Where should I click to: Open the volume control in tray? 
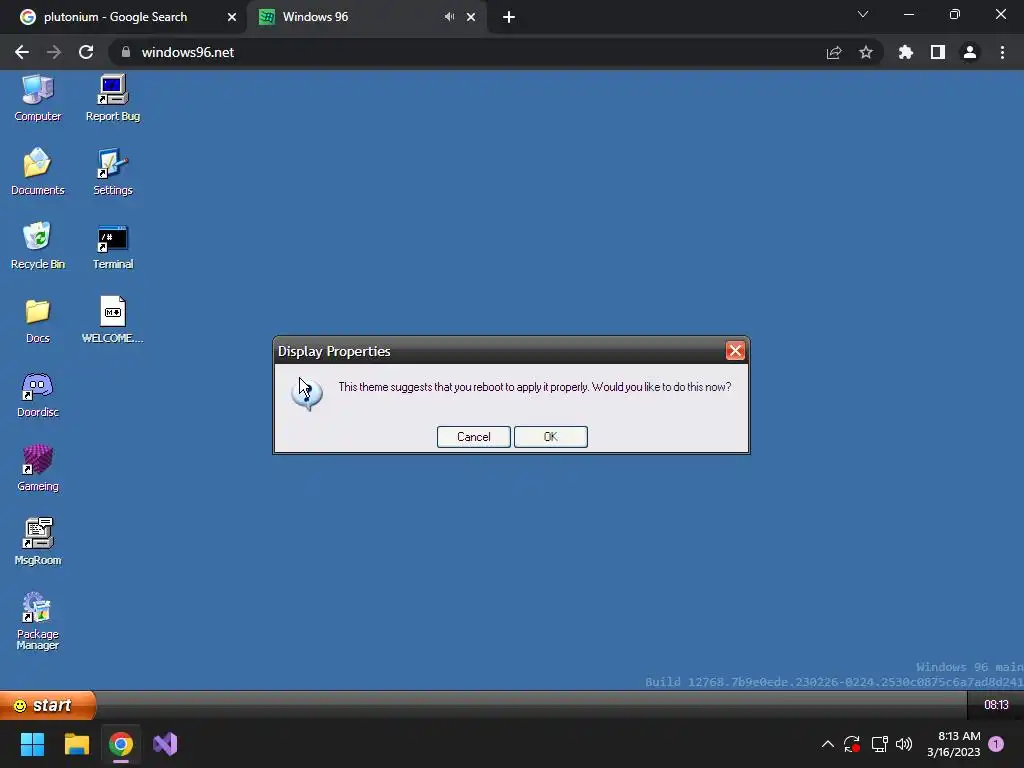click(904, 744)
